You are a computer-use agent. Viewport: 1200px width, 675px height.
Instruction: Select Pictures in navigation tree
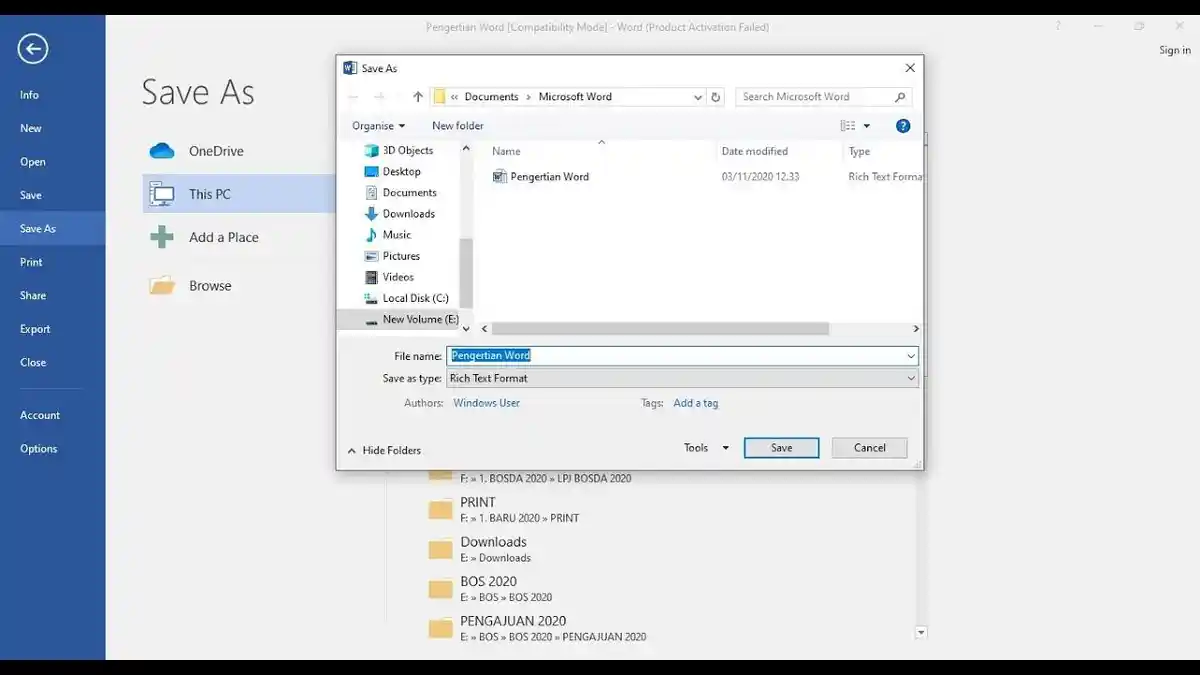tap(392, 256)
